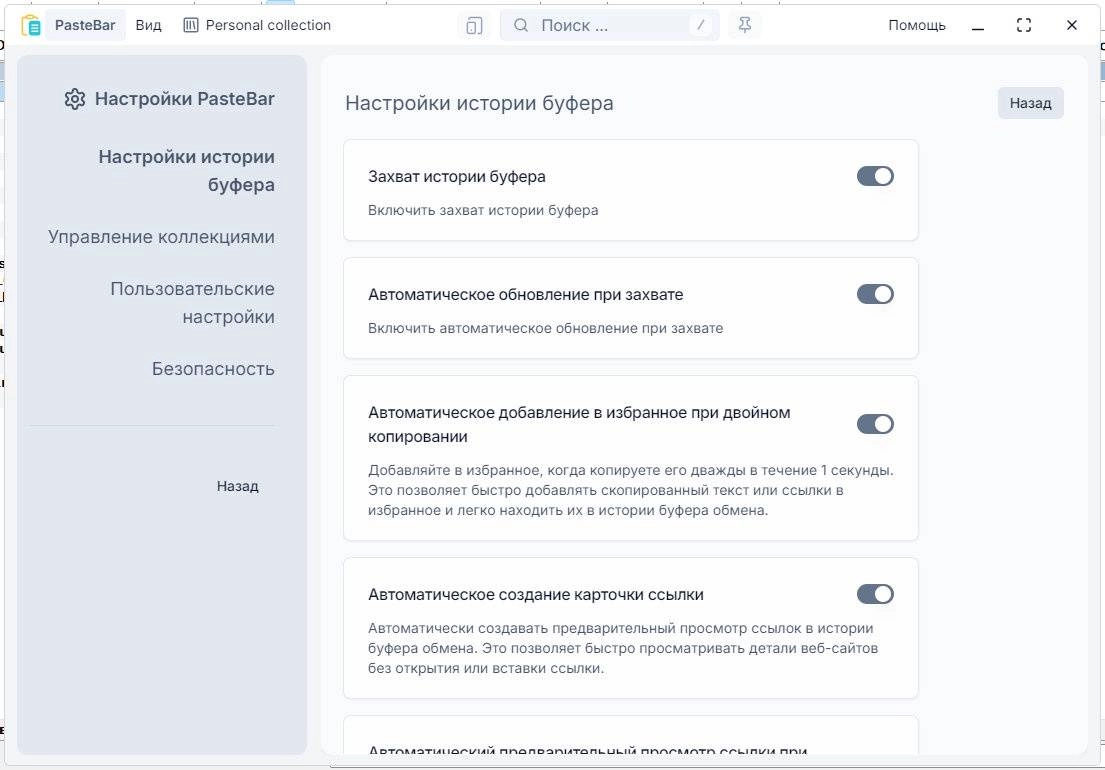Click Назад link in the sidebar
The image size is (1105, 770).
click(x=237, y=486)
